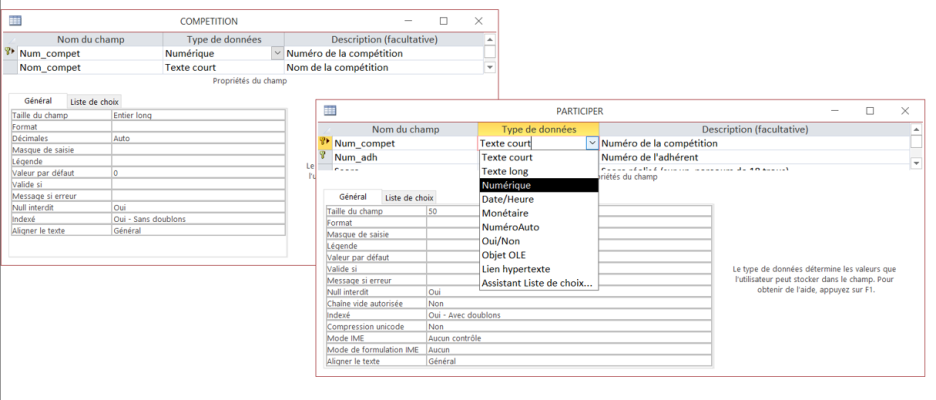Click Nom du champ header in PARTICIPER
This screenshot has height=400, width=936.
(x=405, y=129)
